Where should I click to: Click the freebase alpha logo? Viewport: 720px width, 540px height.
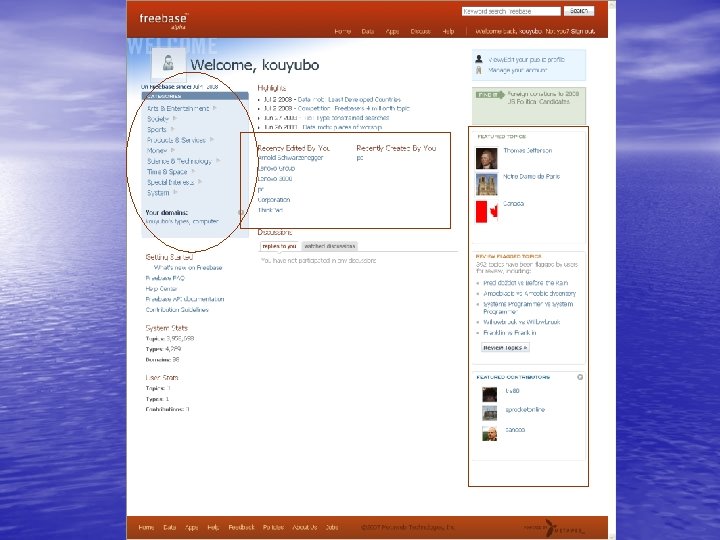coord(164,21)
